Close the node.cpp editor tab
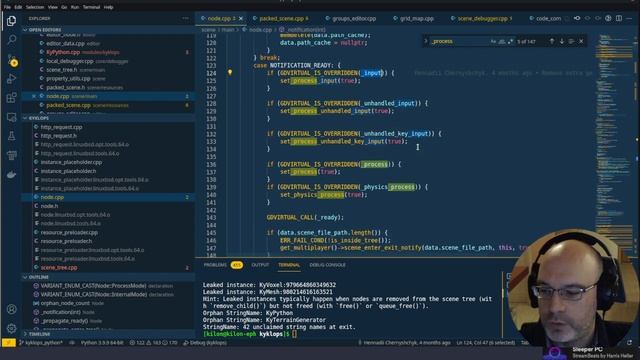The image size is (640, 360). pos(241,18)
